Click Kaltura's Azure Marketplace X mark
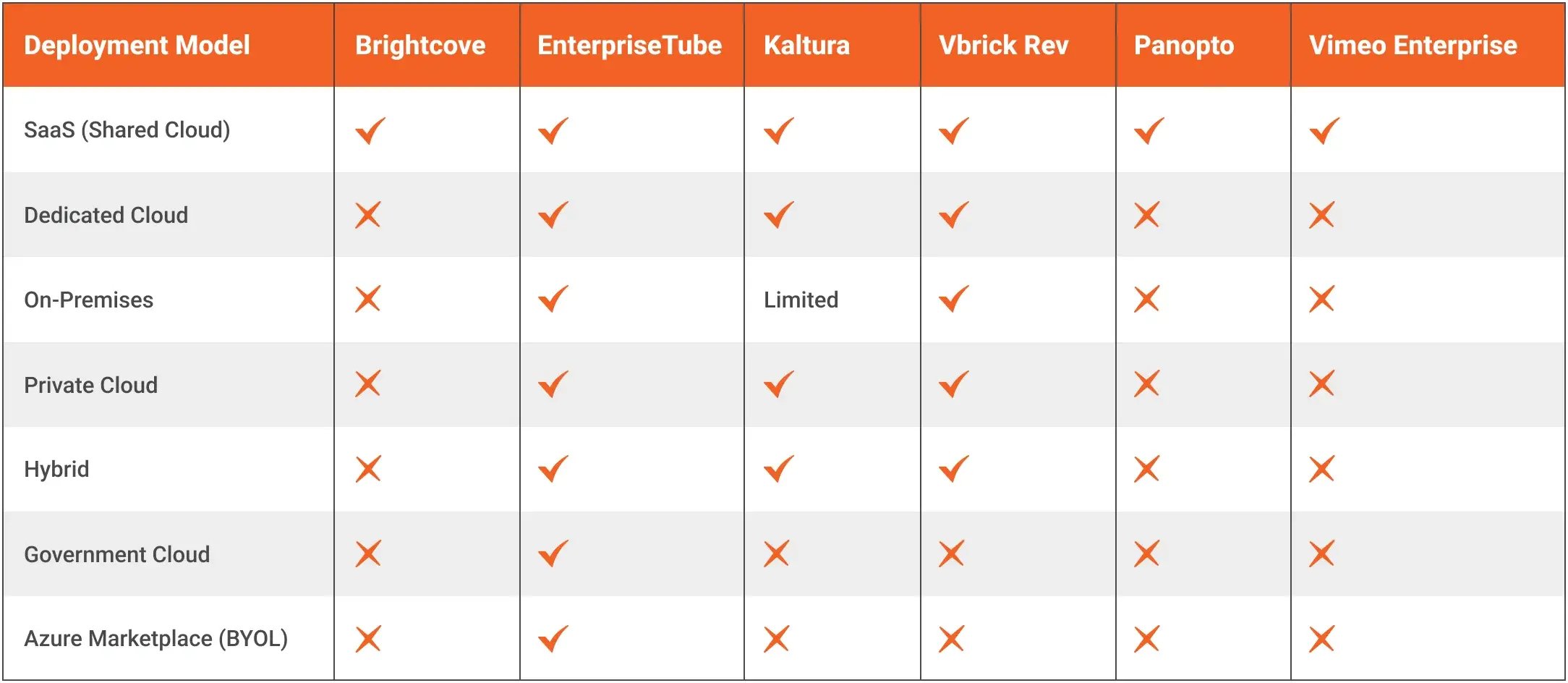This screenshot has height=683, width=1568. coord(777,639)
